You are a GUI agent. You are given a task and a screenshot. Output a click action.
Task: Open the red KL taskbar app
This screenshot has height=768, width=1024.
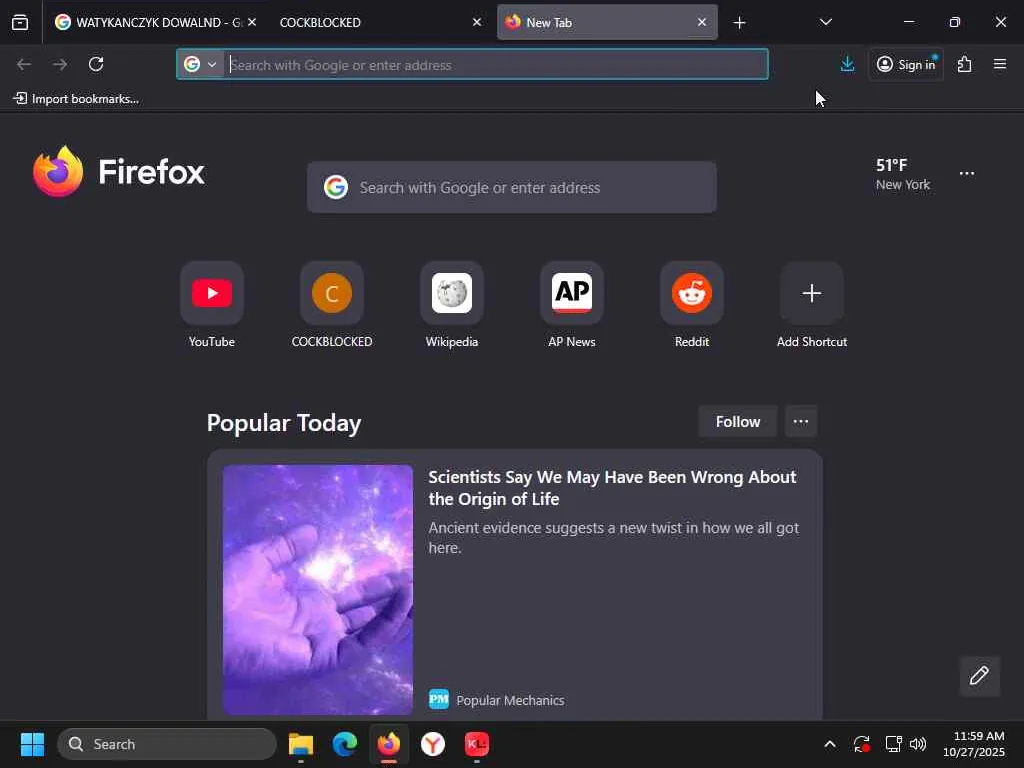tap(477, 744)
